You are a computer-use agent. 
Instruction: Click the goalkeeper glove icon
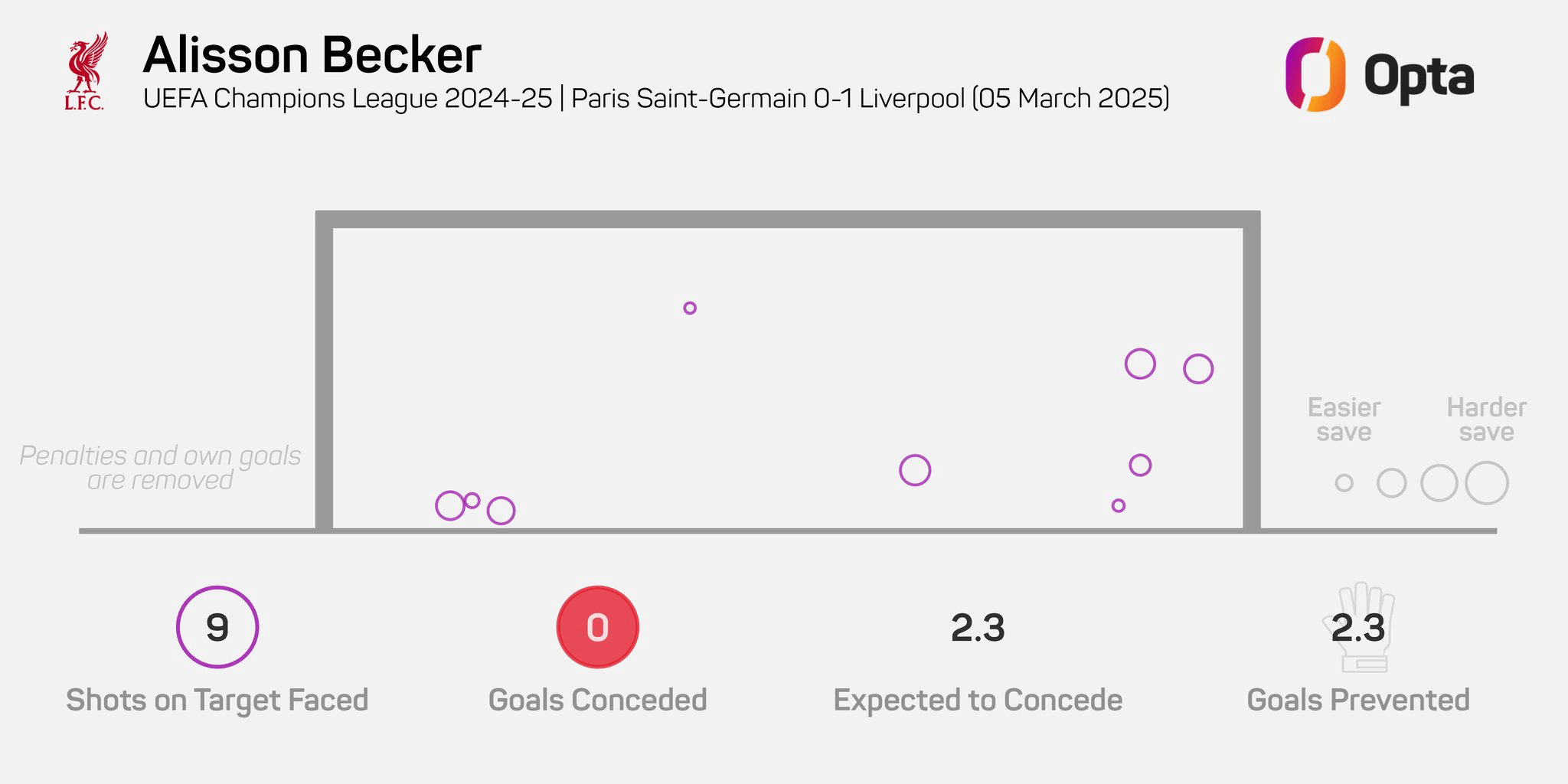[1359, 627]
